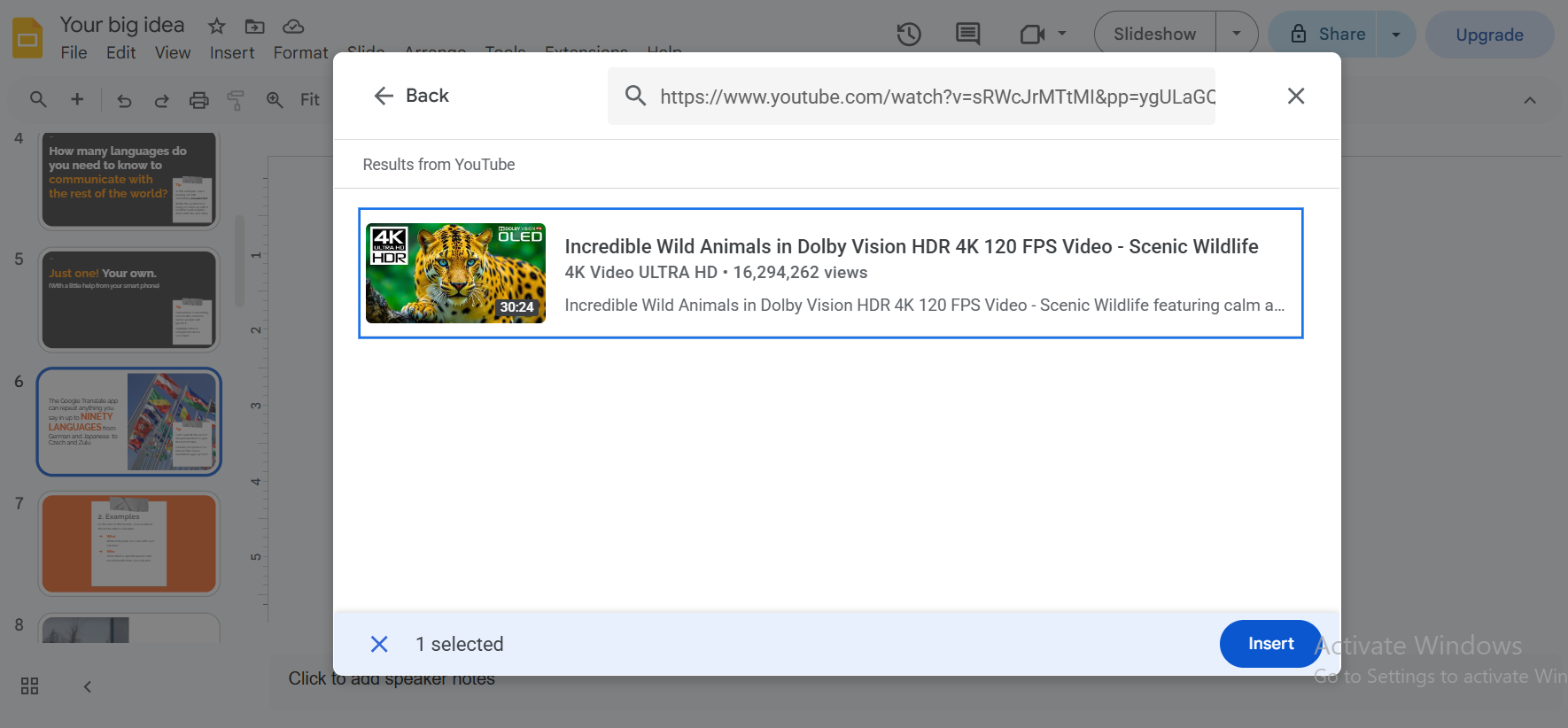Screen dimensions: 1568x728
Task: Click the speaker notes area
Action: (391, 679)
